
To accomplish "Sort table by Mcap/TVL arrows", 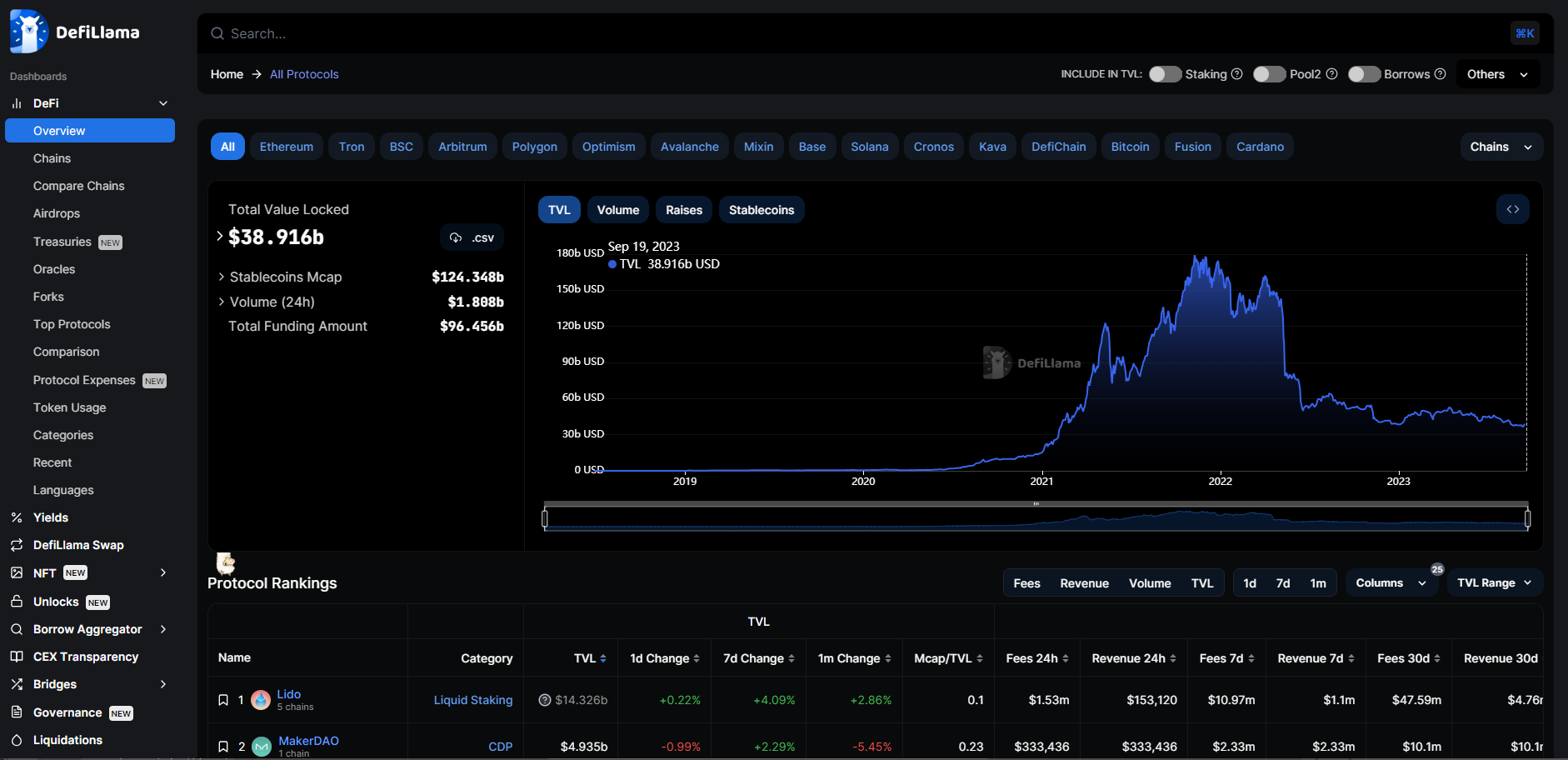I will pyautogui.click(x=980, y=658).
